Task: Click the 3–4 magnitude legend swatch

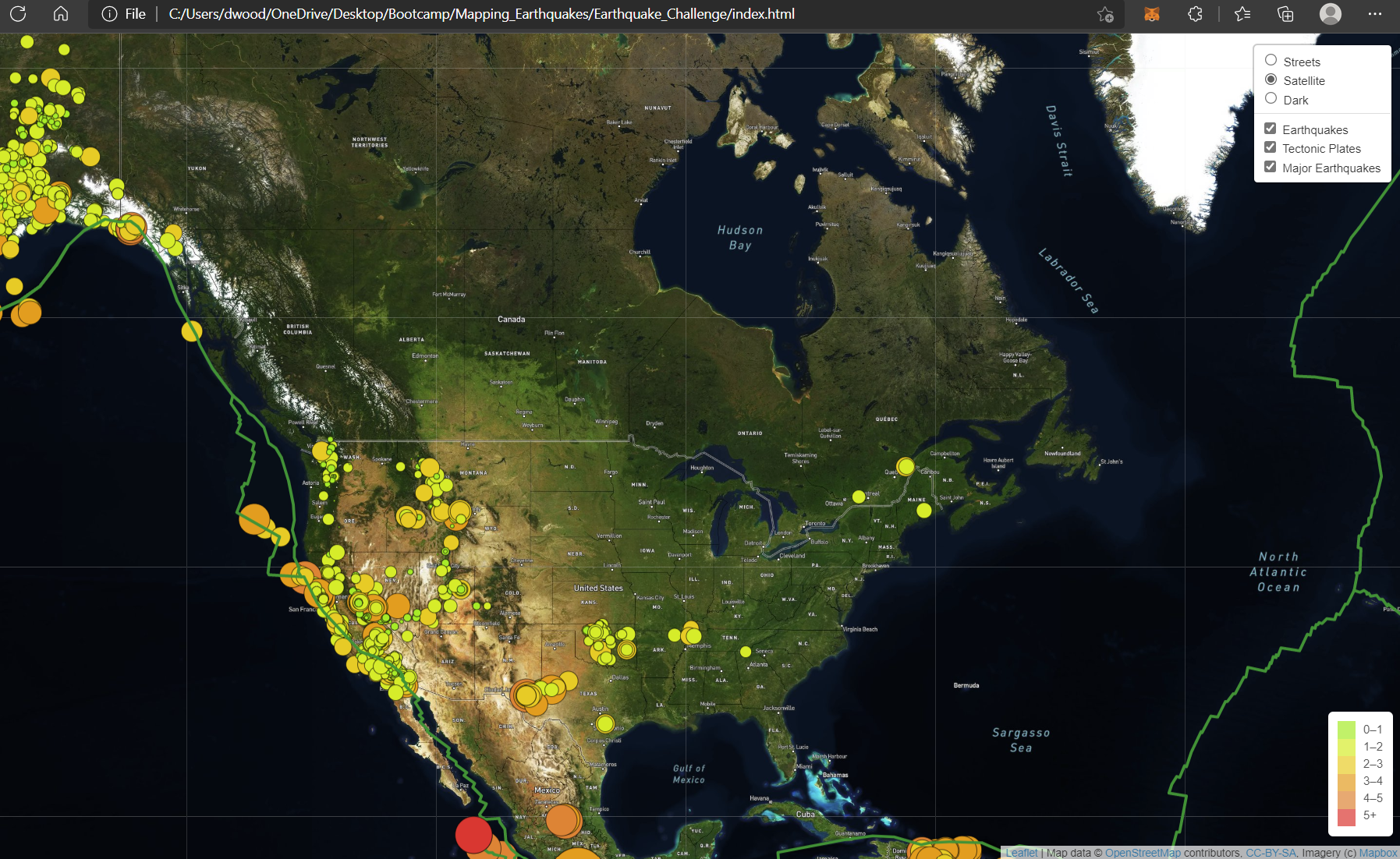Action: 1347,781
